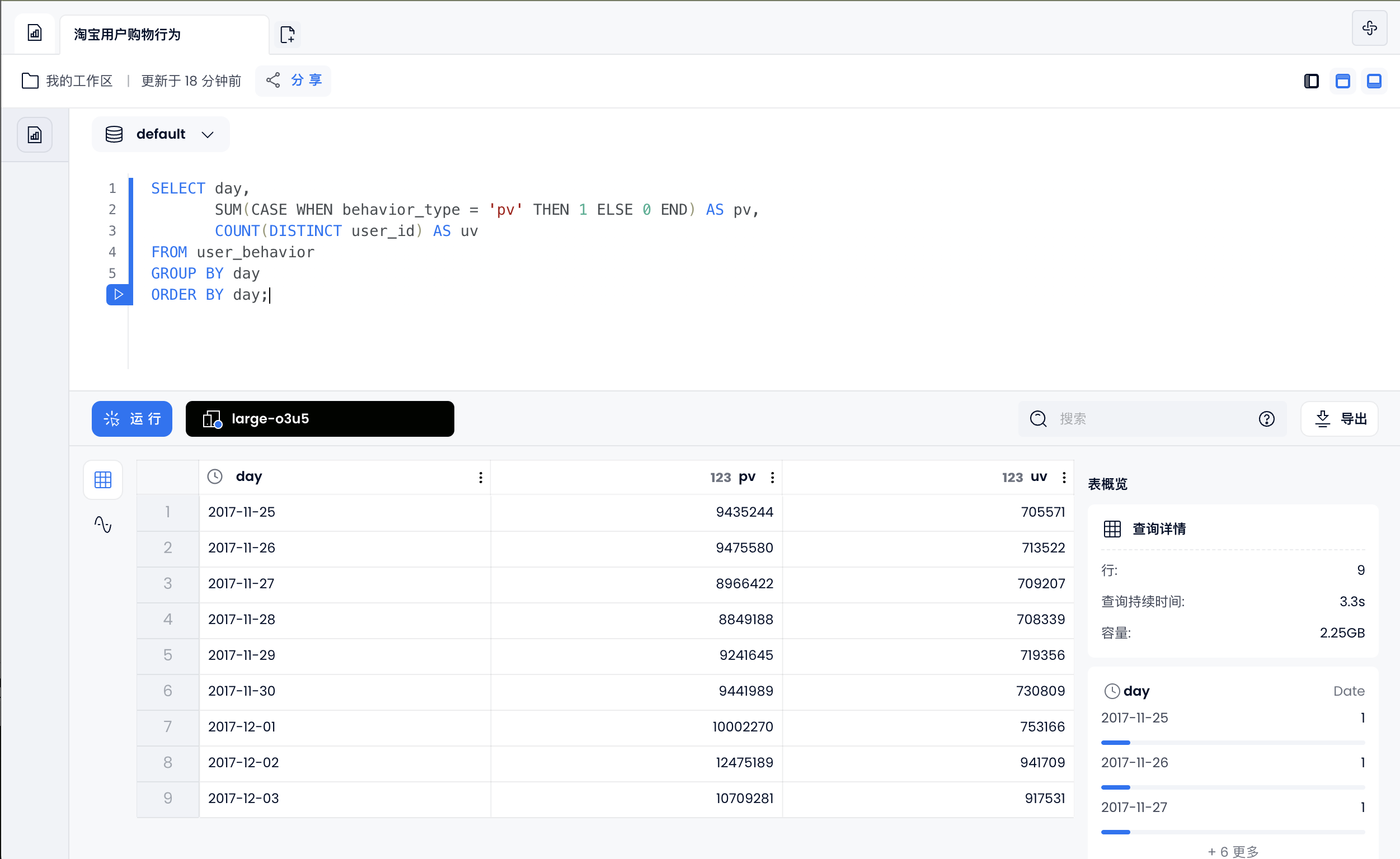
Task: Click the 导出 export button
Action: [x=1339, y=419]
